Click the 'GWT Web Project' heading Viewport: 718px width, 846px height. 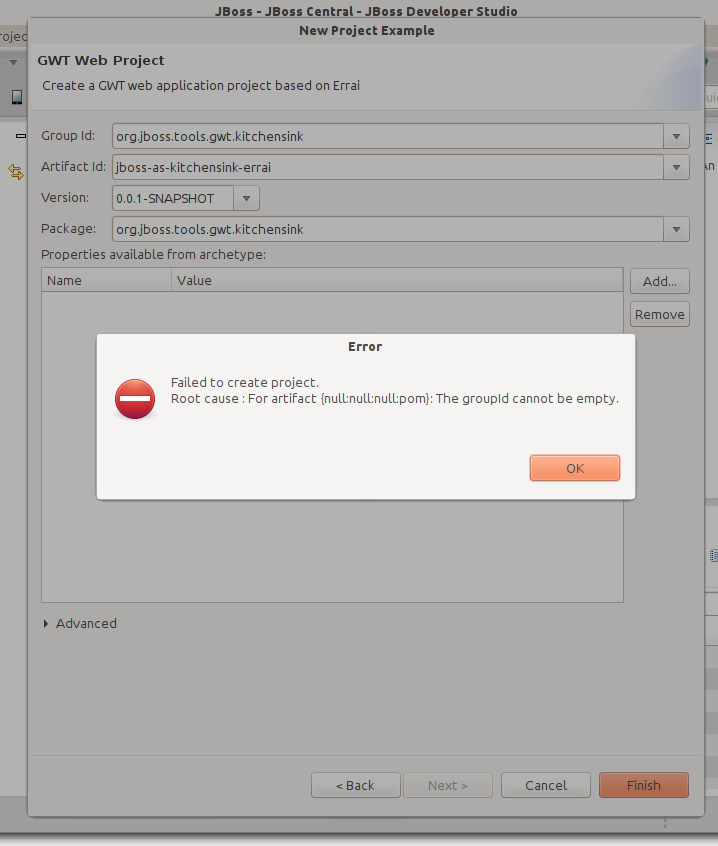101,60
